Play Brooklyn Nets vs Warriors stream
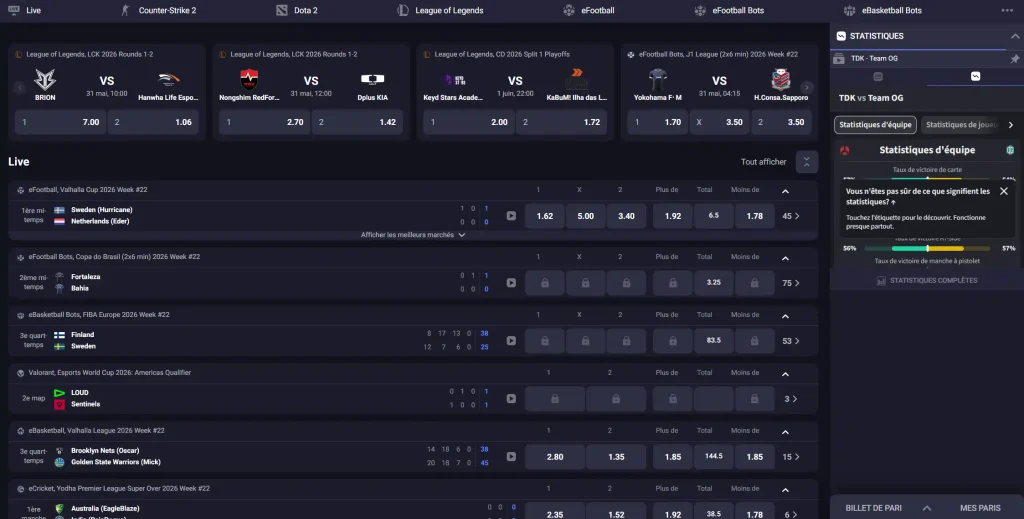1024x519 pixels. coord(511,457)
